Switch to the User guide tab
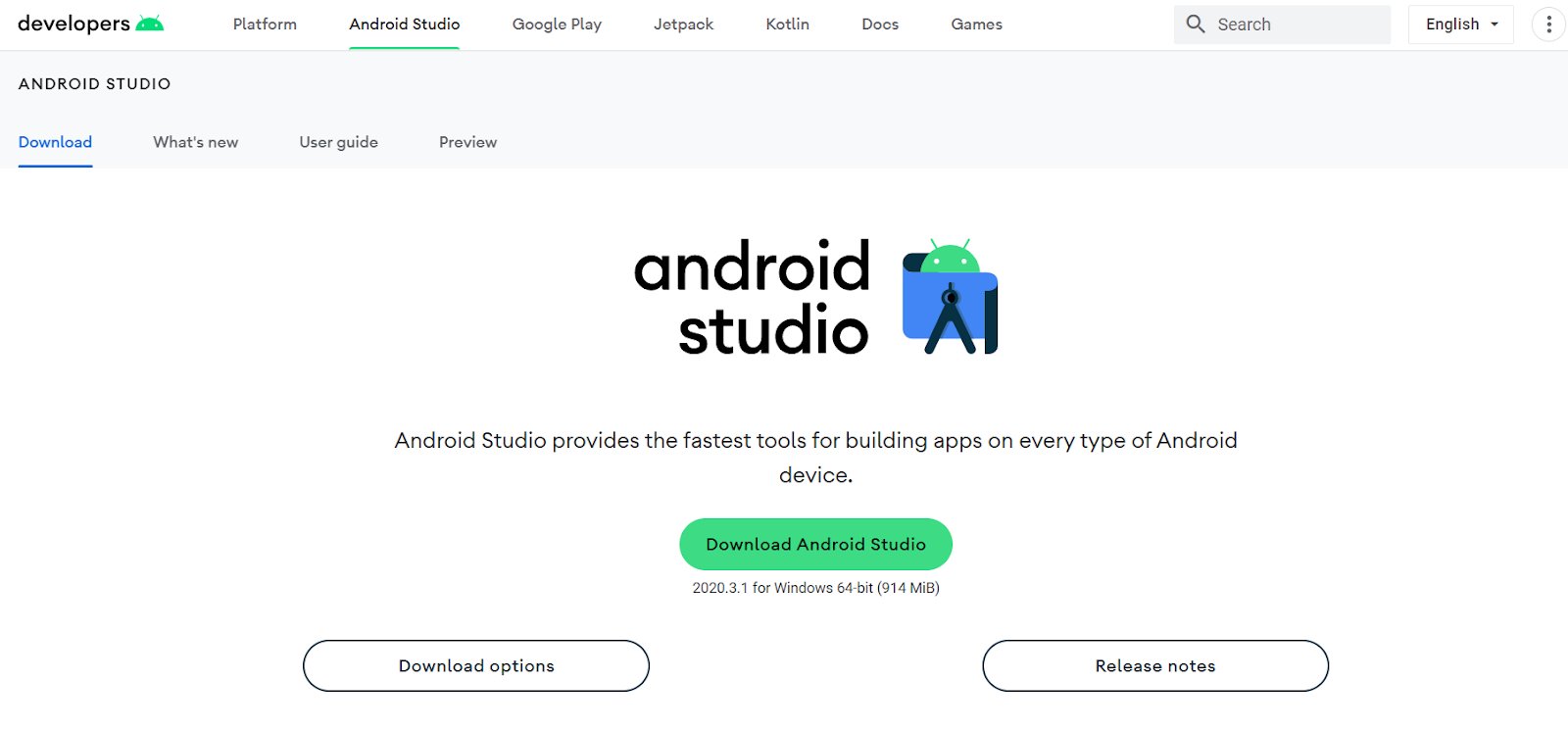 pos(339,142)
